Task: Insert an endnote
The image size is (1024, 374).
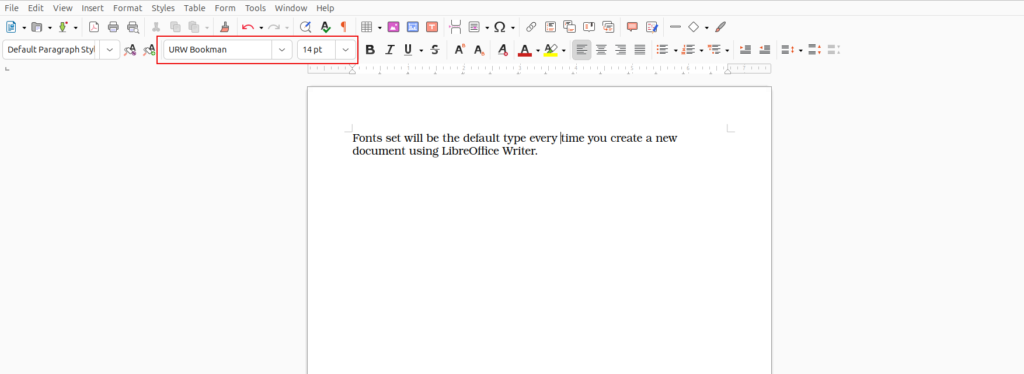Action: pyautogui.click(x=569, y=27)
